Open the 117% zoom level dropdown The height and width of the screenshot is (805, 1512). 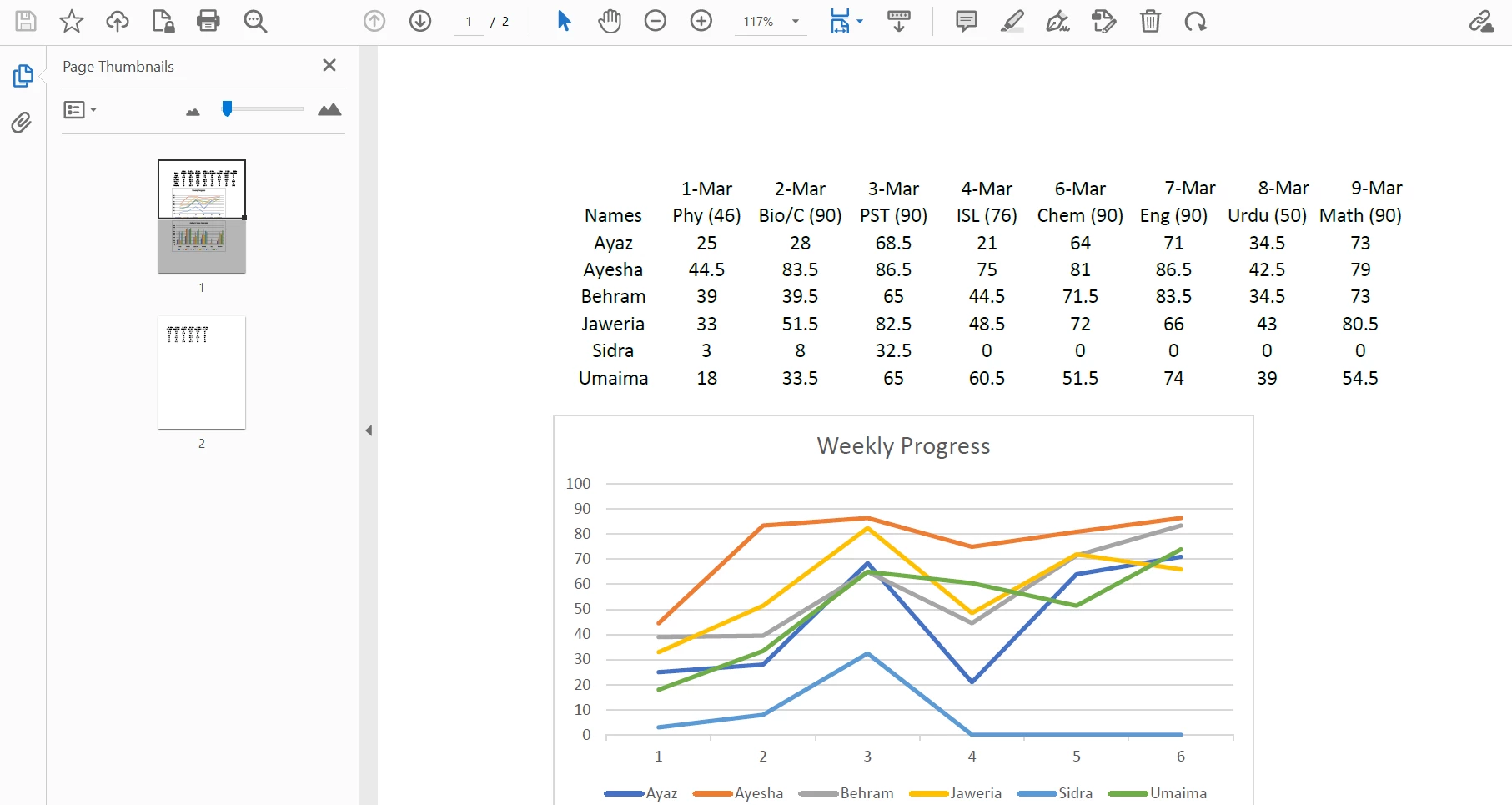coord(771,22)
